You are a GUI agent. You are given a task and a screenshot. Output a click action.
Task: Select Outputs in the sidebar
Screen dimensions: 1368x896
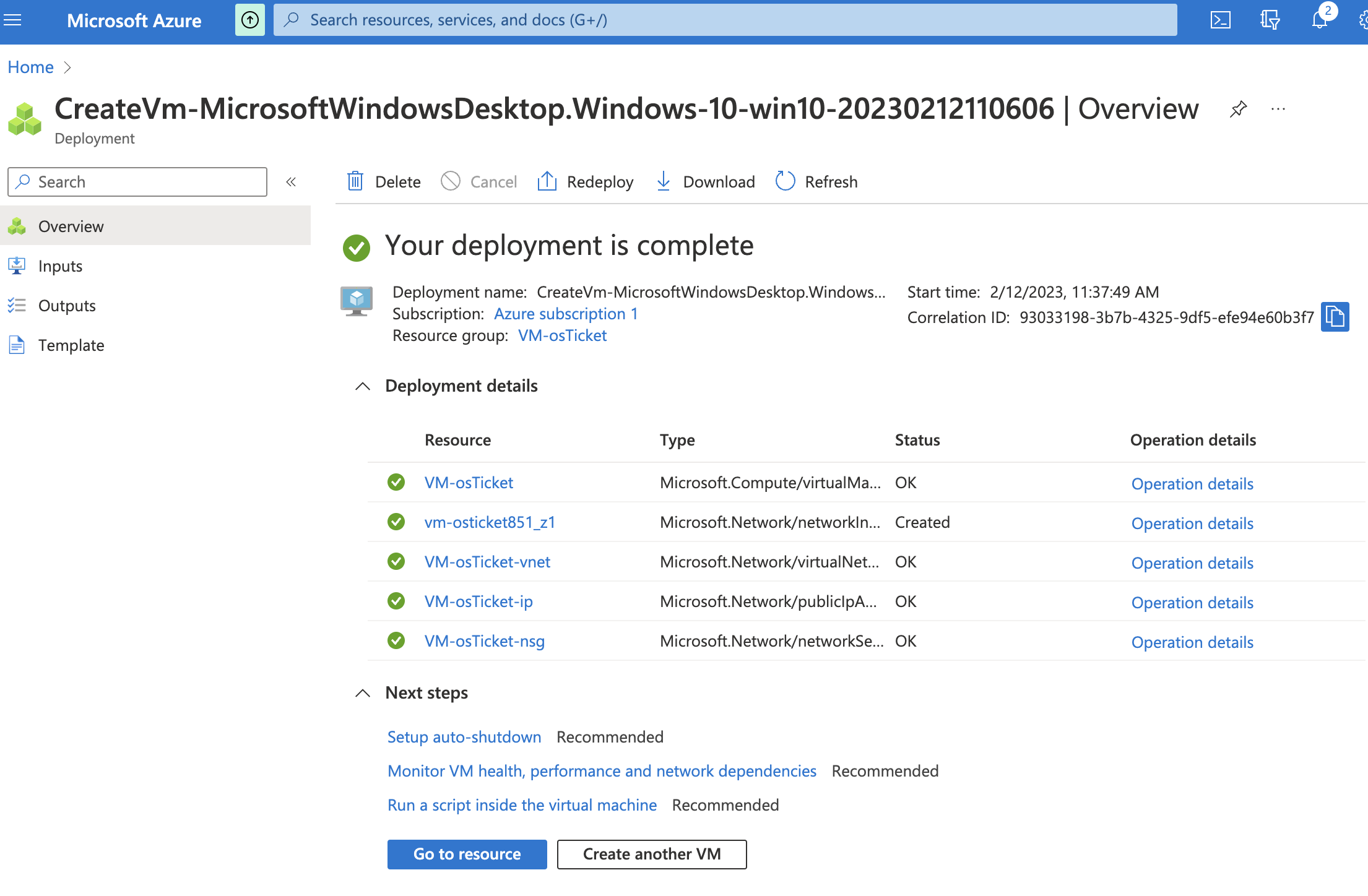coord(67,306)
